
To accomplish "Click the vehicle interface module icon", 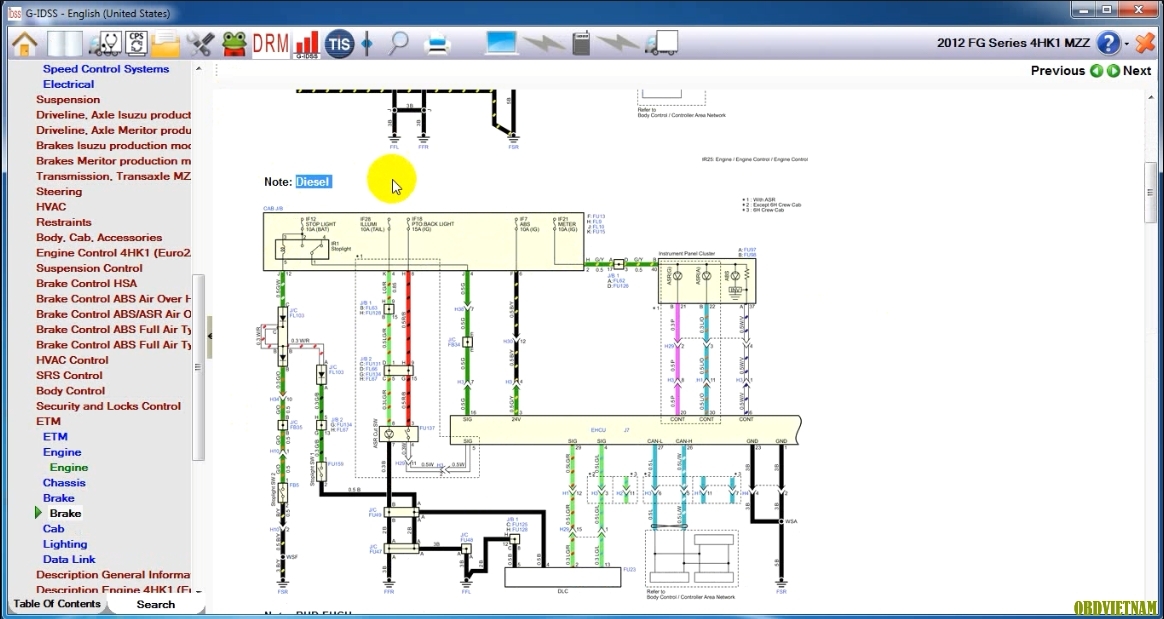I will 581,43.
